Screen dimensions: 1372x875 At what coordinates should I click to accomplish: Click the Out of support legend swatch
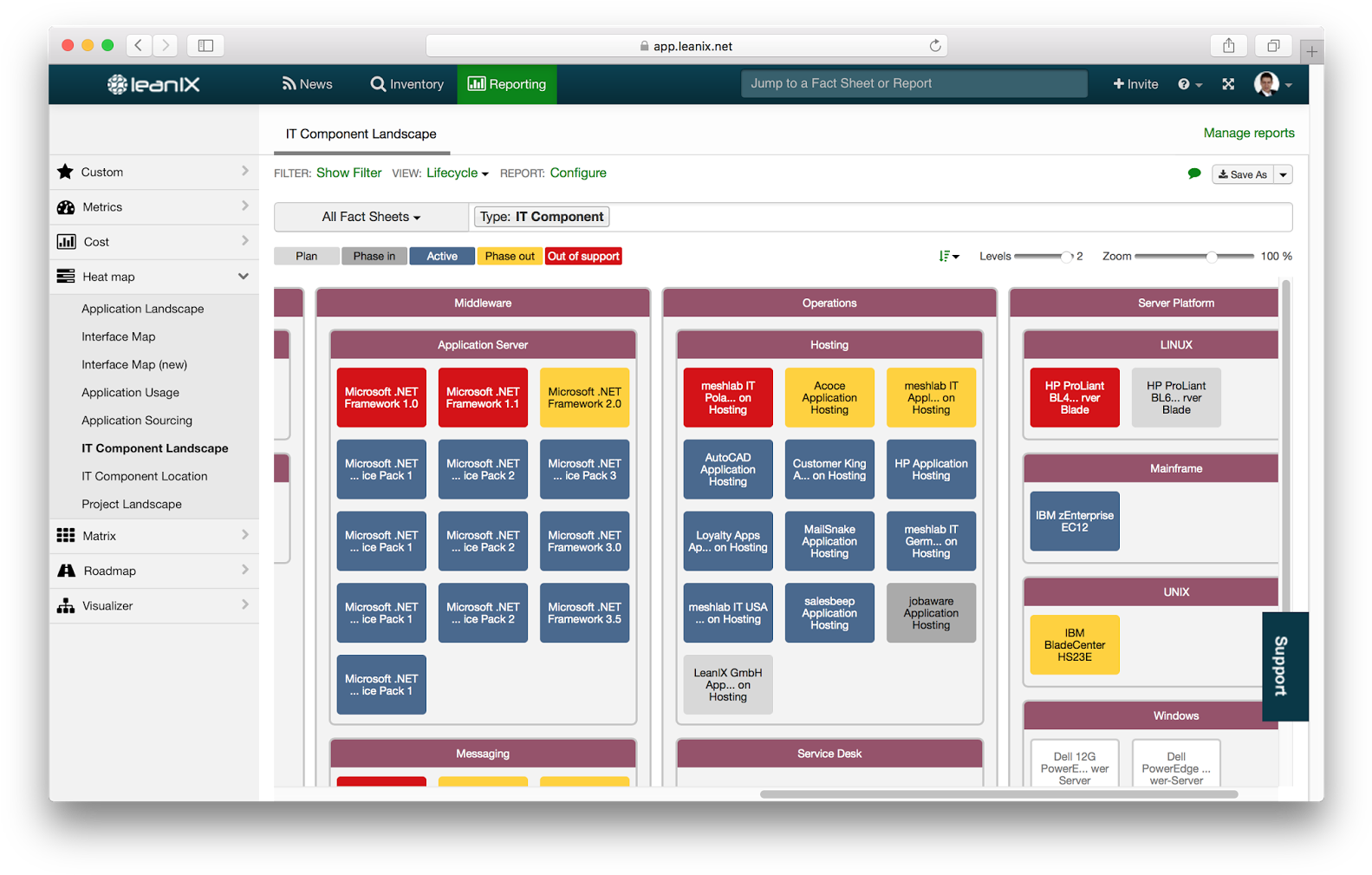coord(583,256)
